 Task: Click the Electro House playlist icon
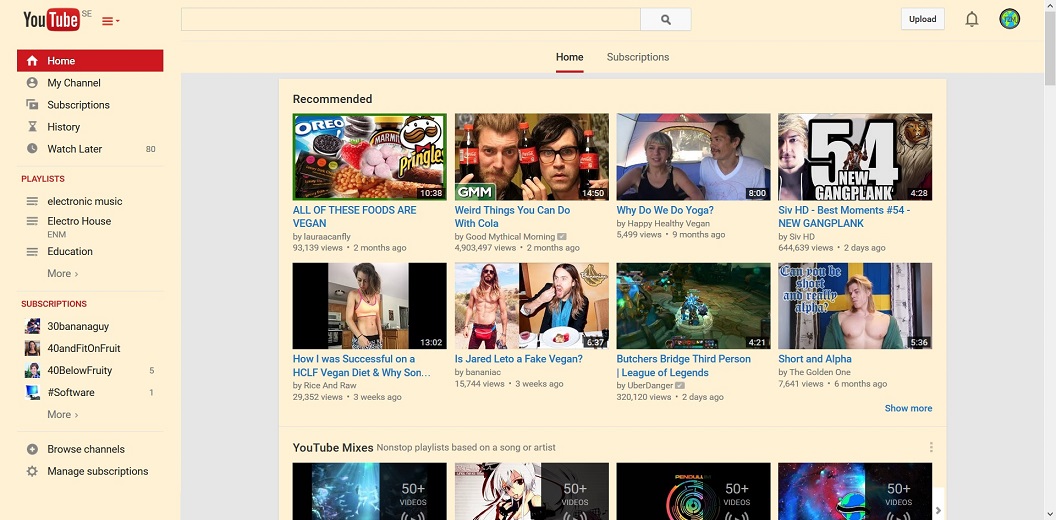pos(32,221)
